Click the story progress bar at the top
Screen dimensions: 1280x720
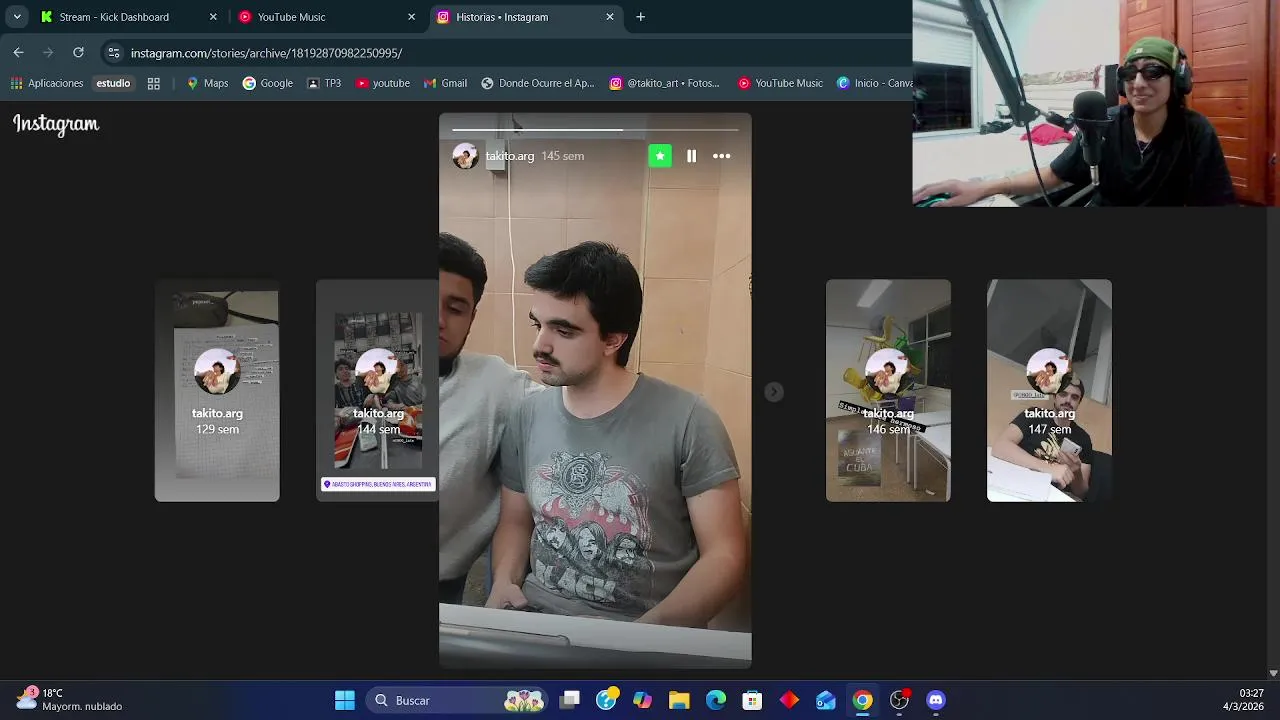(595, 129)
